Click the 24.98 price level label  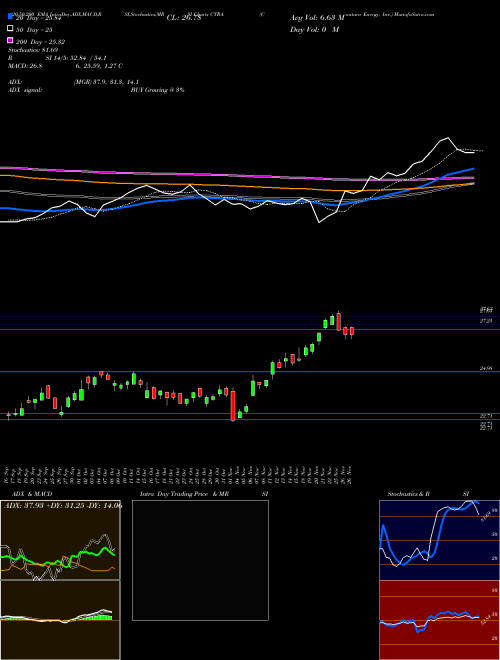click(x=486, y=368)
